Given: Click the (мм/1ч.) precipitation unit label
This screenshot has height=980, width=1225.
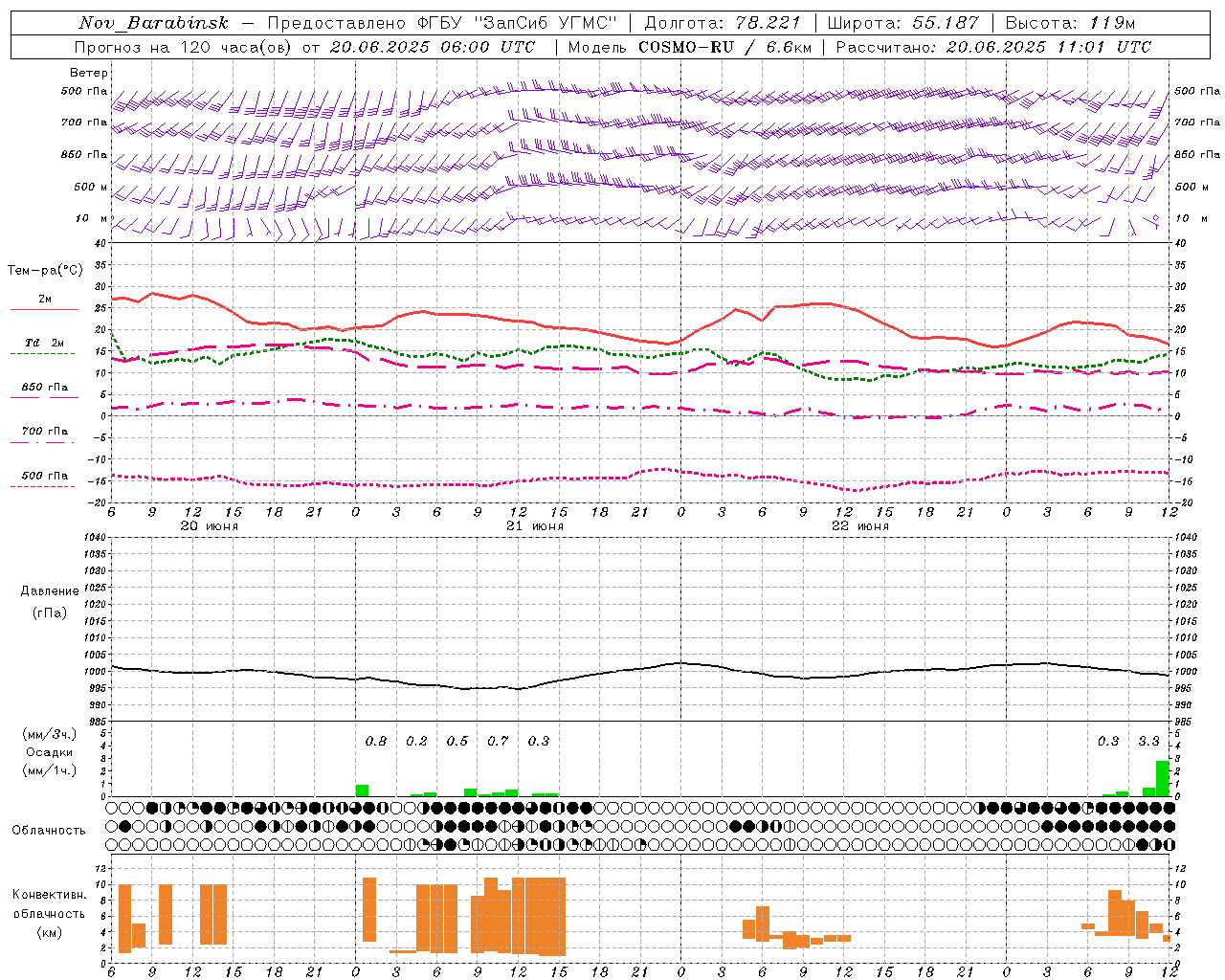Looking at the screenshot, I should [50, 769].
